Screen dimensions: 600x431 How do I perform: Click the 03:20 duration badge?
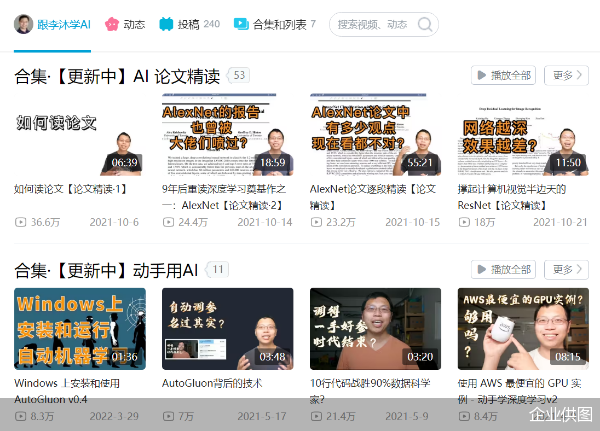click(x=420, y=357)
